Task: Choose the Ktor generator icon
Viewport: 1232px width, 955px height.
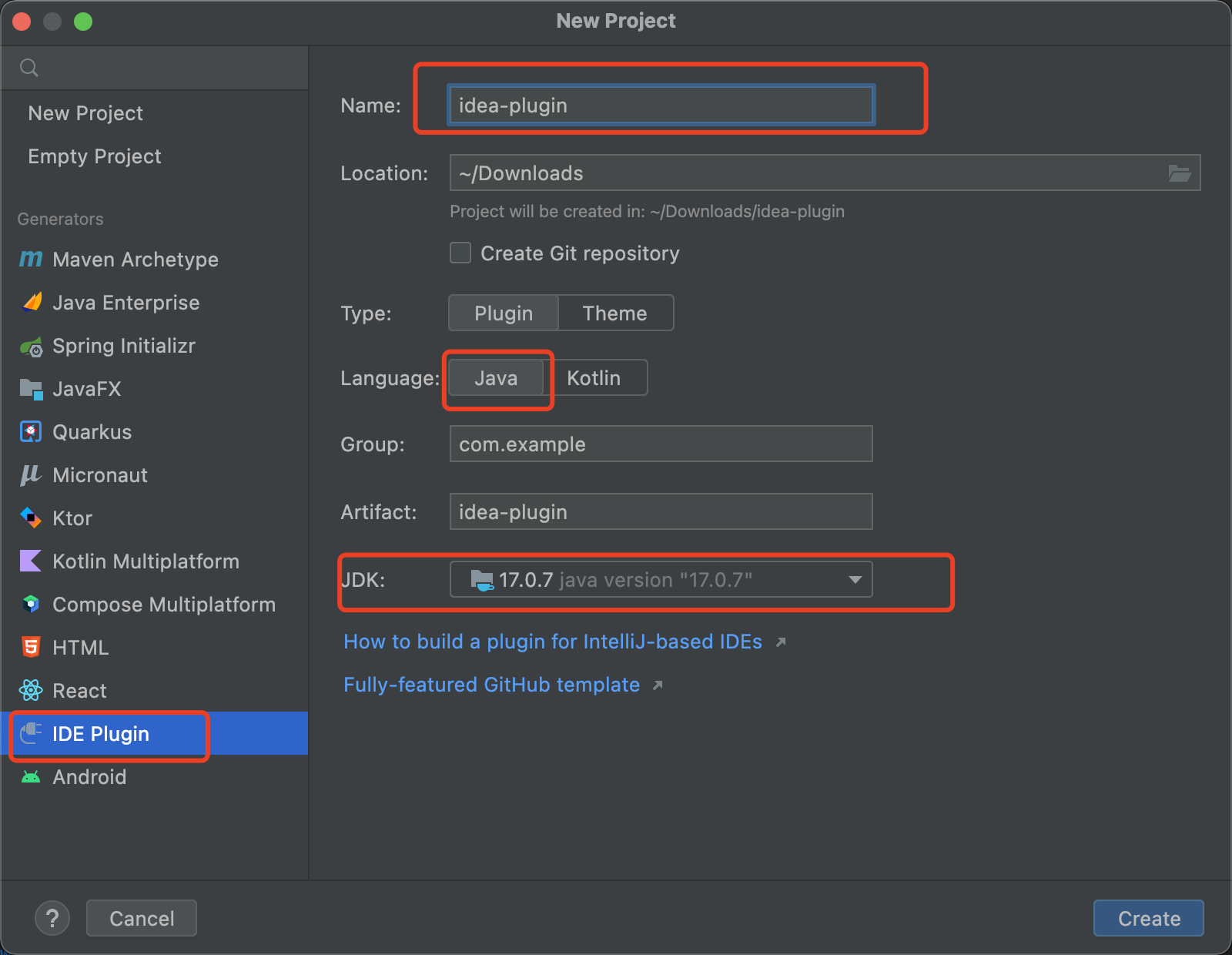Action: click(x=31, y=518)
